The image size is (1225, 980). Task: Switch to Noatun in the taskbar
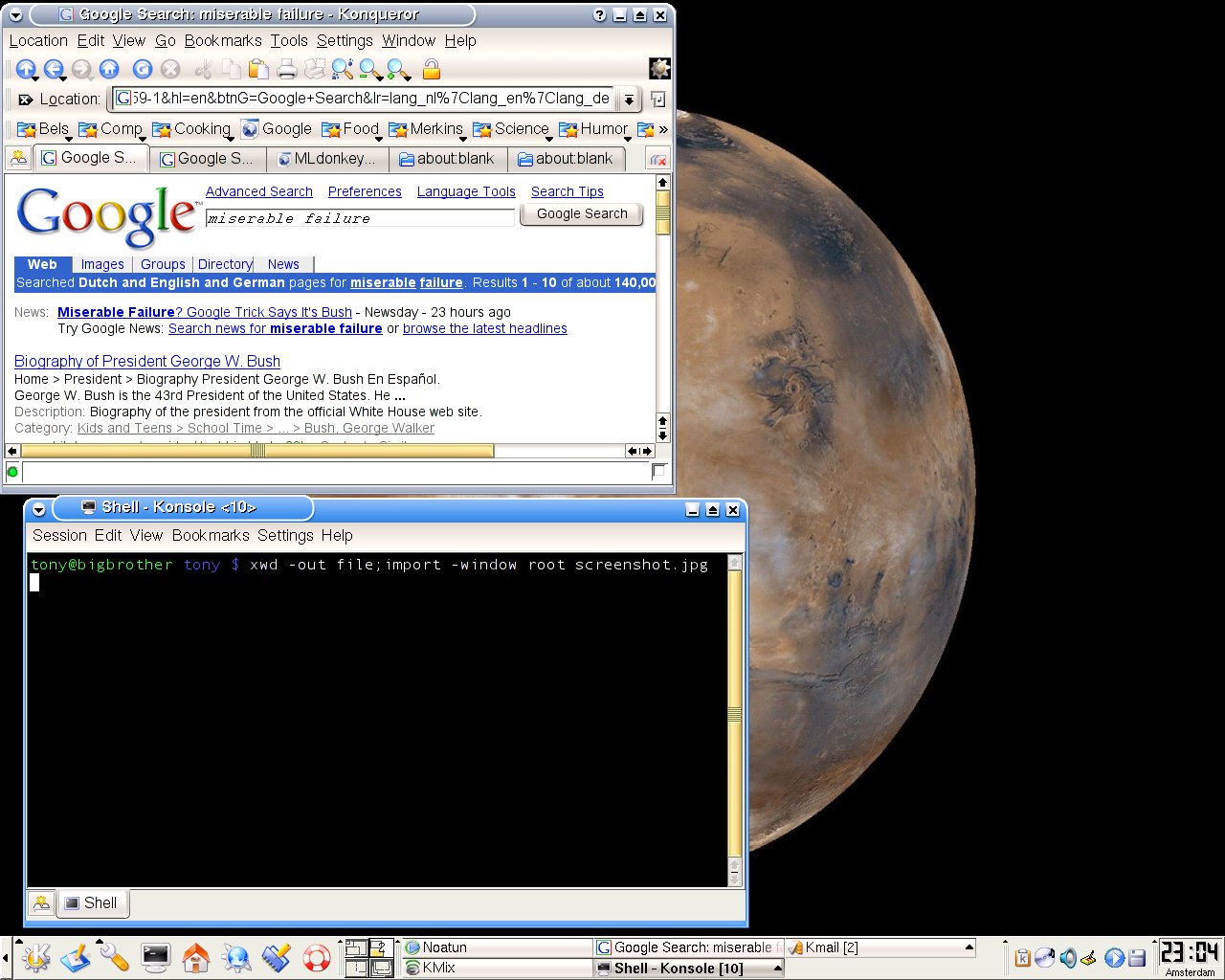(x=497, y=947)
